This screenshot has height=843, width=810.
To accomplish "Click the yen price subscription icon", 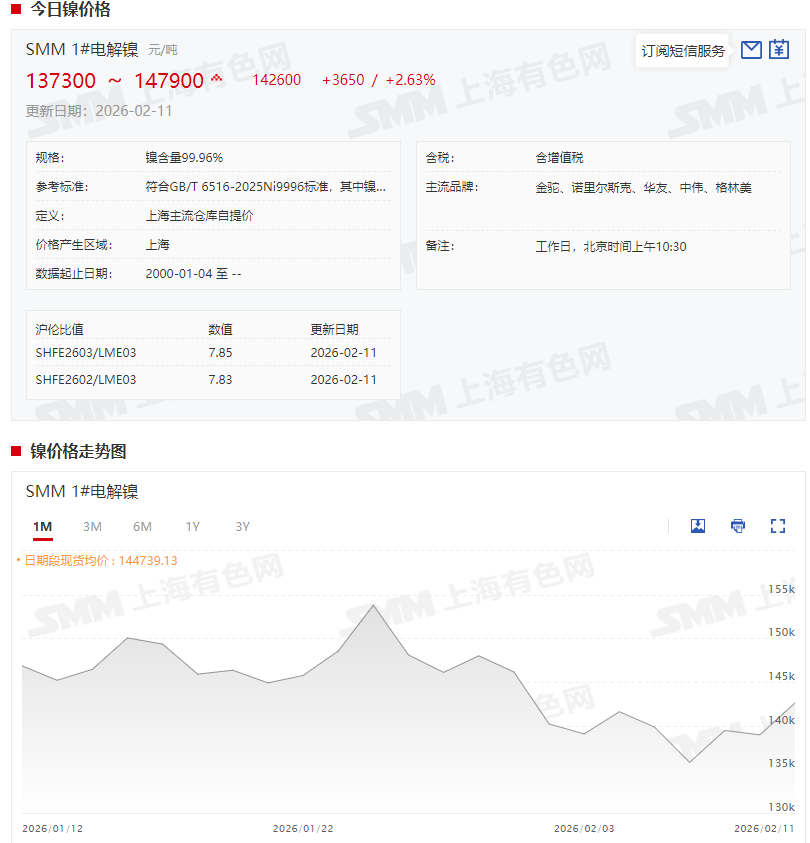I will 779,50.
